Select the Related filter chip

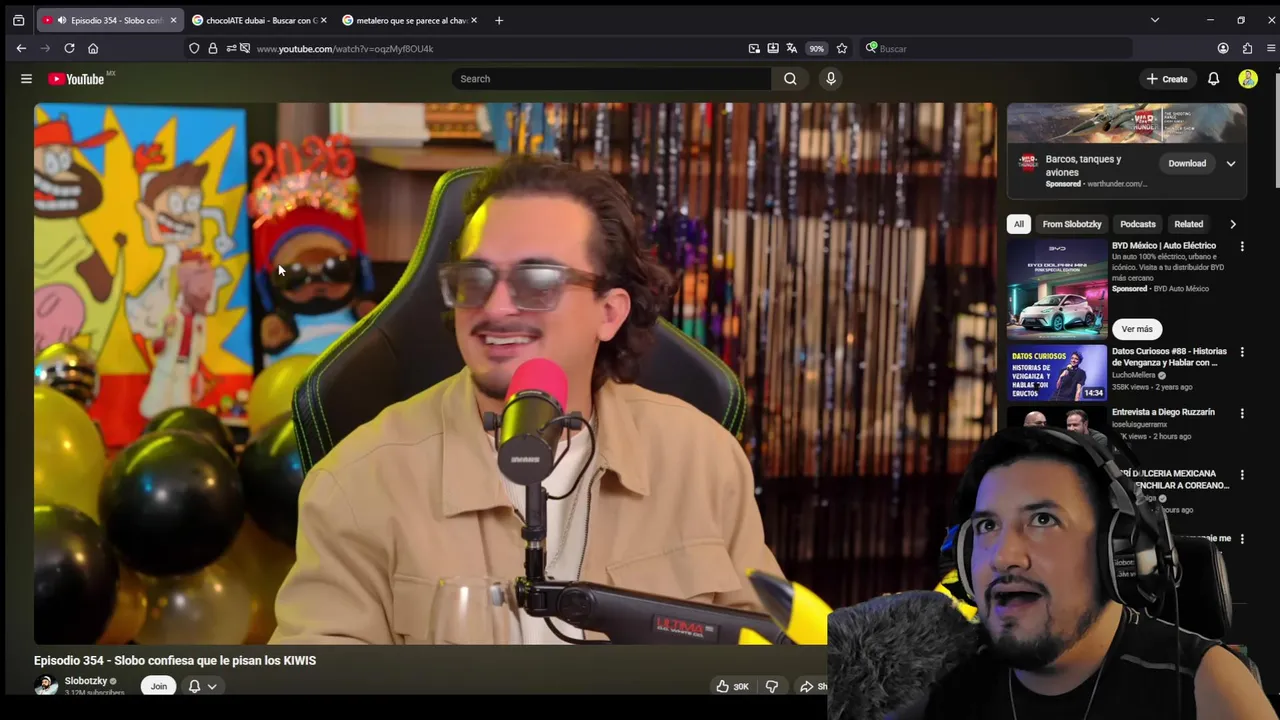pyautogui.click(x=1188, y=224)
